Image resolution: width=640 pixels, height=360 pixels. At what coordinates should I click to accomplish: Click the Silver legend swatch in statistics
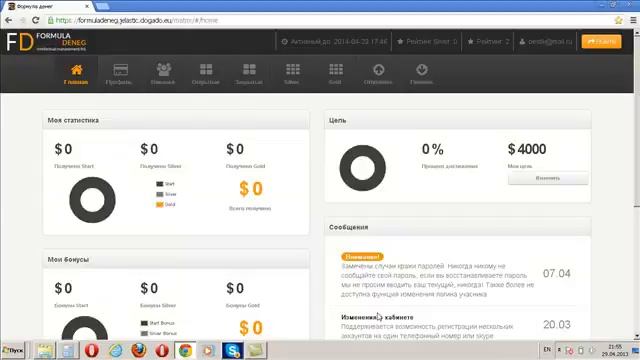coord(160,194)
